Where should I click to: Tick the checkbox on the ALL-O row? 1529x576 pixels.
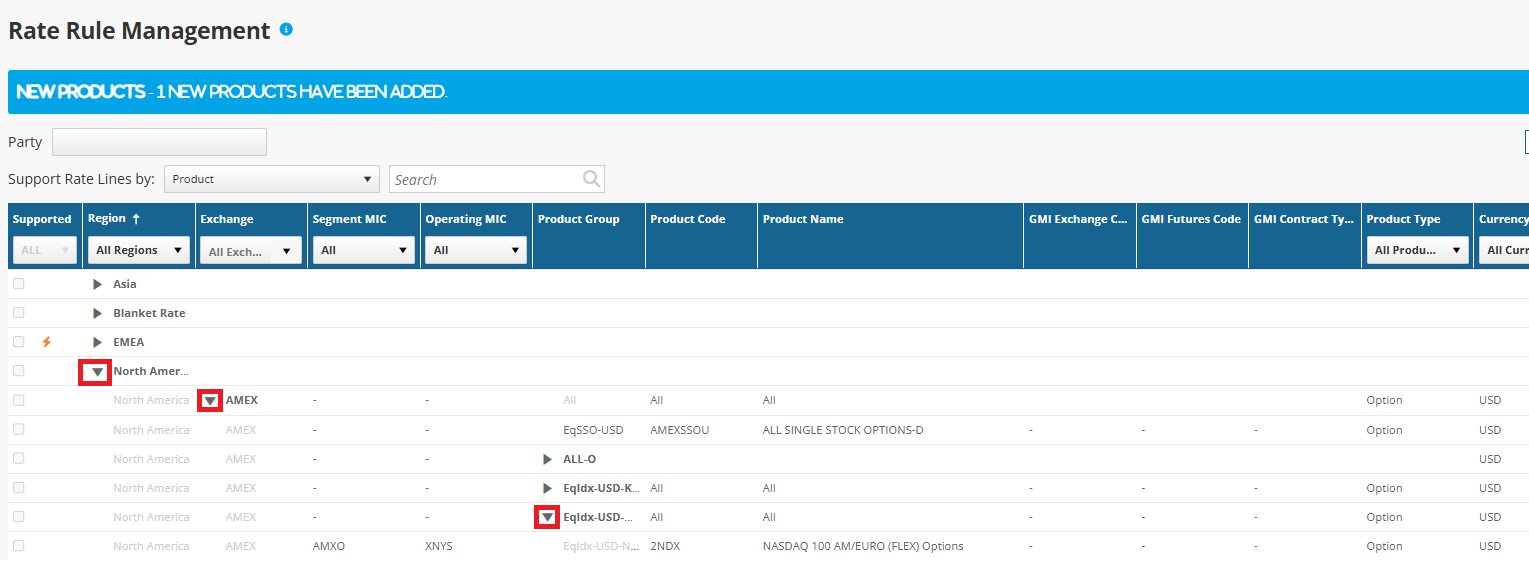coord(18,459)
